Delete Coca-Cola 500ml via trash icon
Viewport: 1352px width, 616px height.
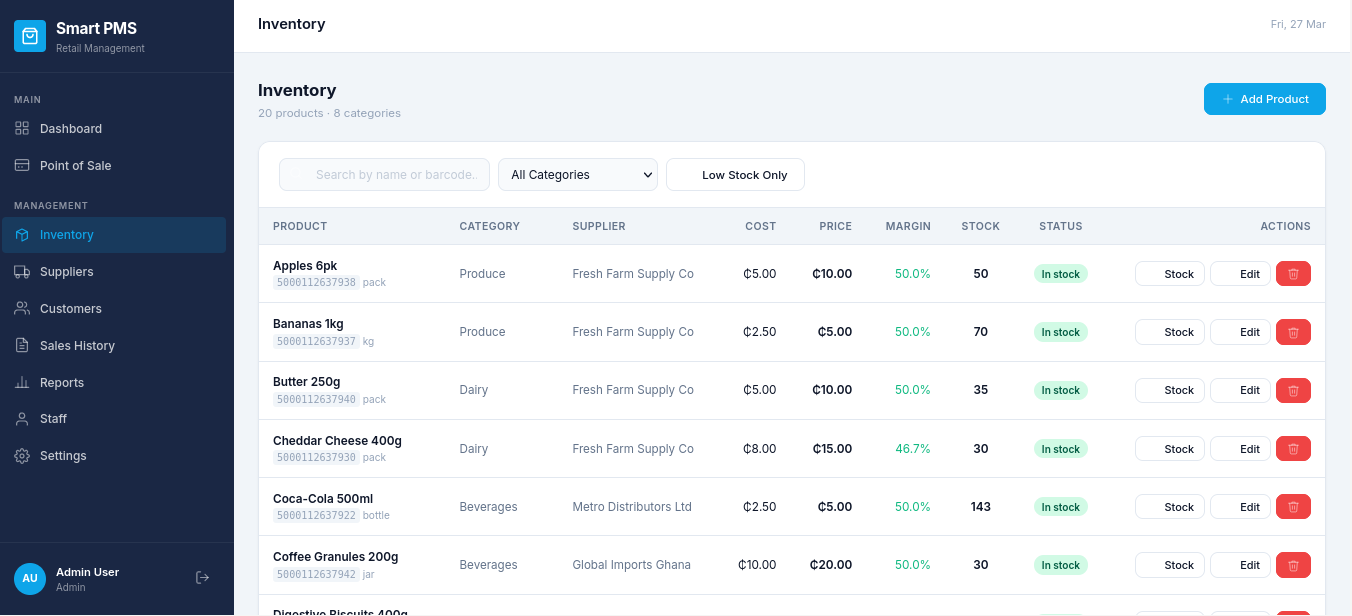(x=1292, y=506)
